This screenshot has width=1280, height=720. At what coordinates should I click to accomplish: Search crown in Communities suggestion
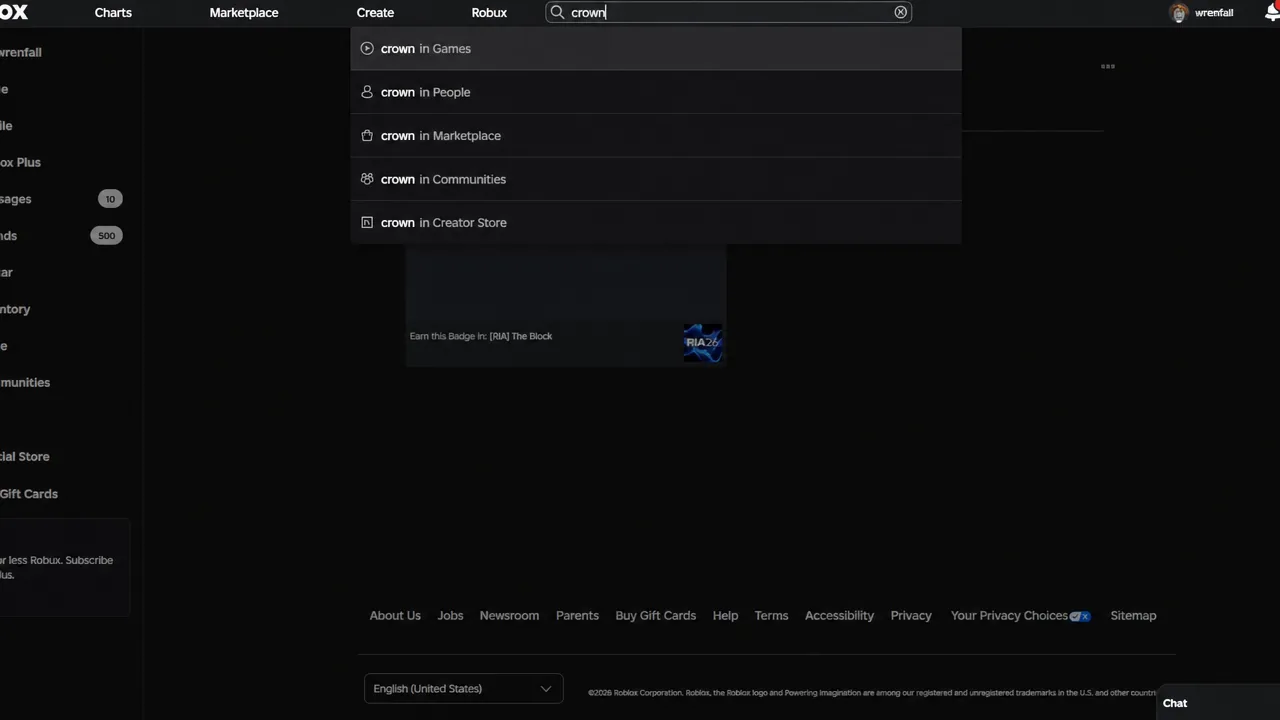click(x=656, y=179)
